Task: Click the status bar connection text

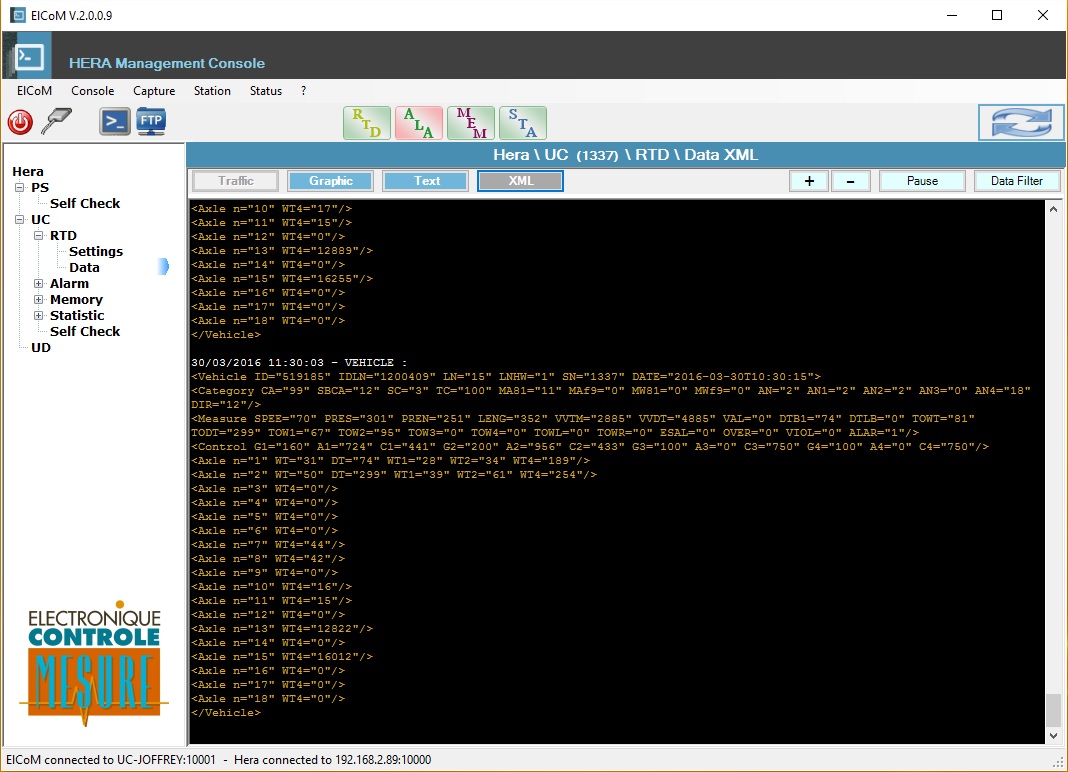Action: (218, 760)
